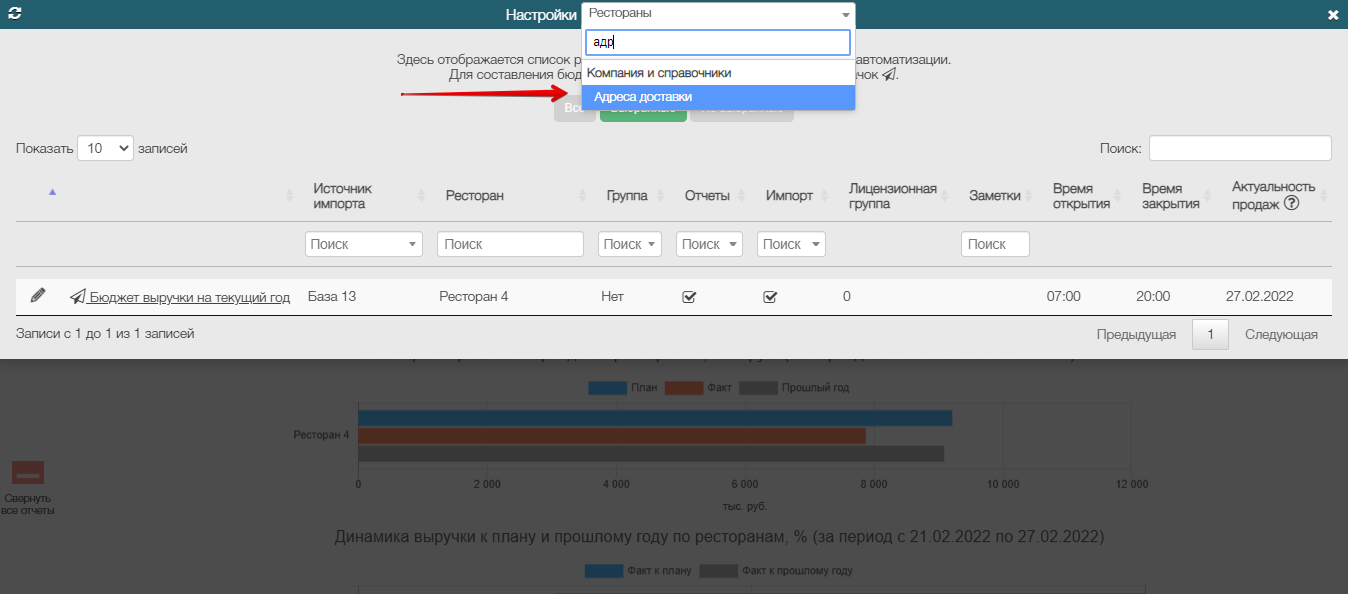This screenshot has height=594, width=1348.
Task: Click help question mark near Актуальность продаж
Action: point(1291,203)
